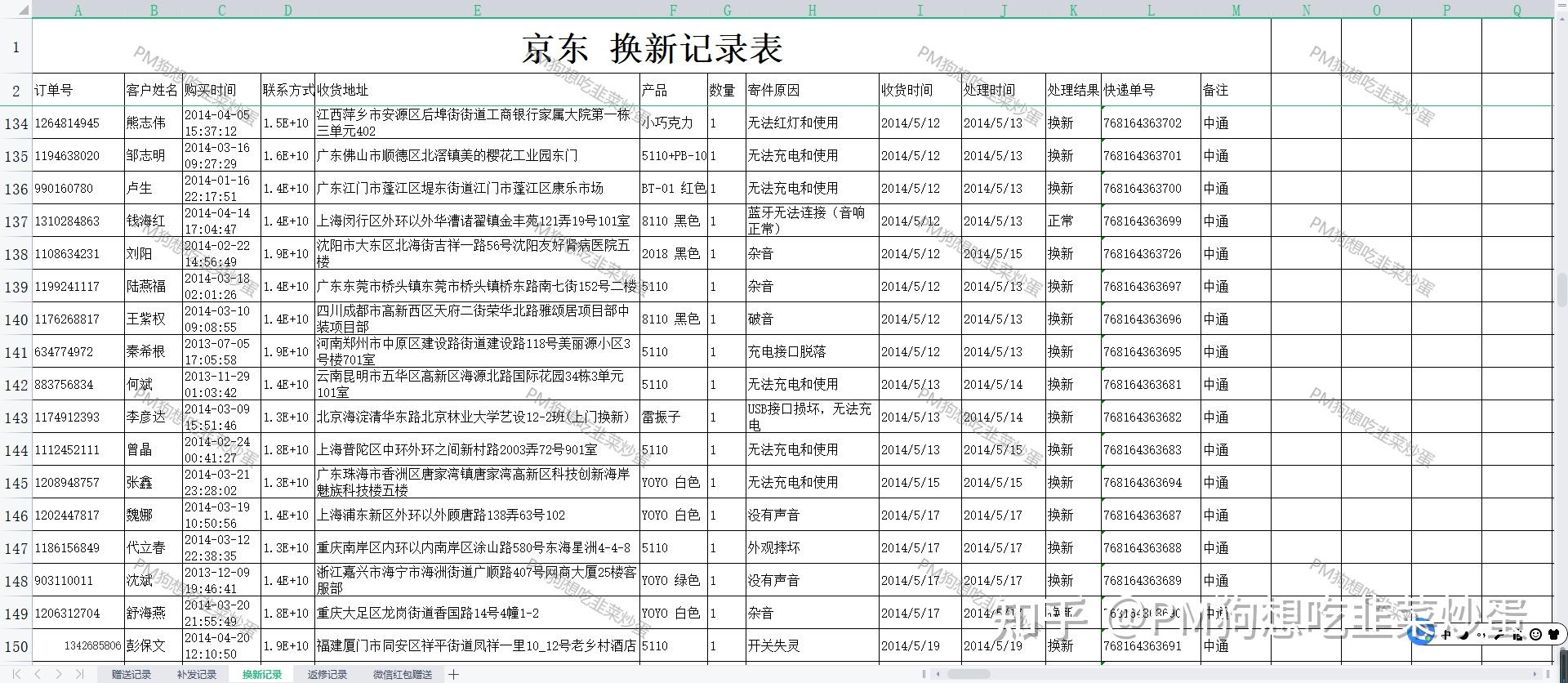
Task: Select row 140 header
Action: [16, 319]
